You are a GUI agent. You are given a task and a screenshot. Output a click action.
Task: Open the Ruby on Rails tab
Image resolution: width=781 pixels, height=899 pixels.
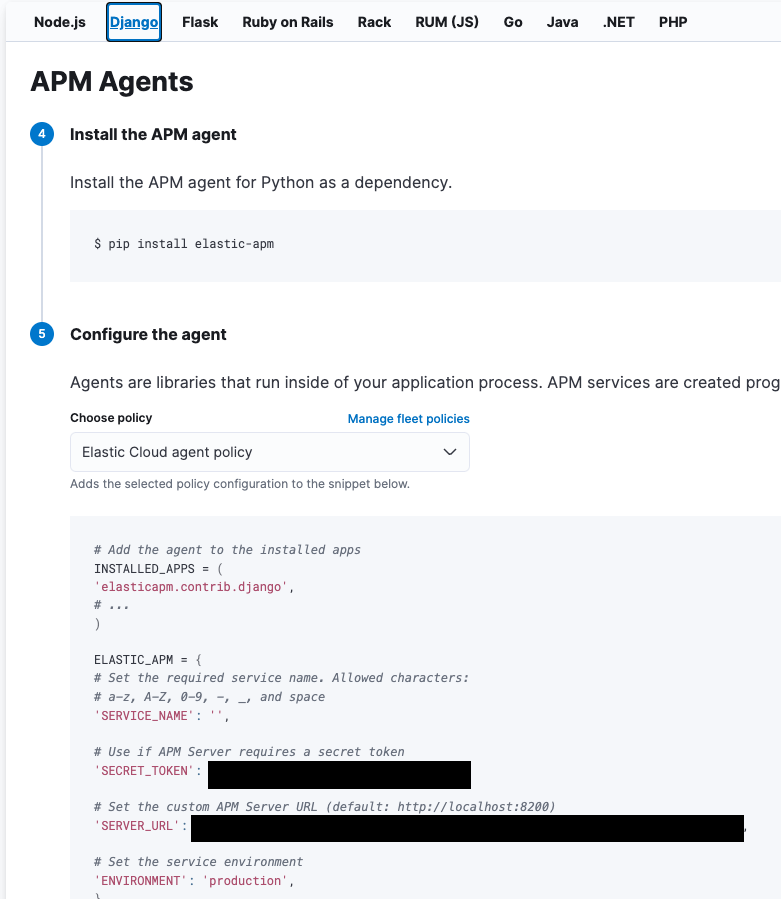point(288,22)
